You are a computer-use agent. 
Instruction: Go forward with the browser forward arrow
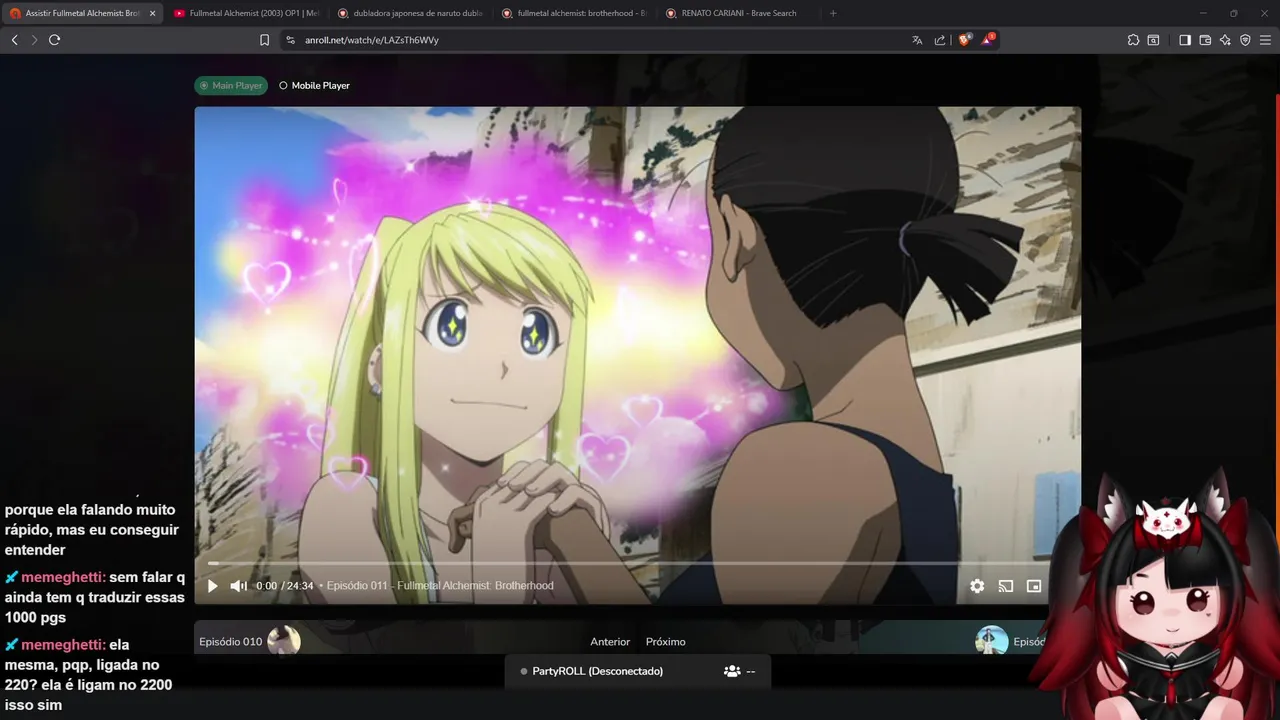pyautogui.click(x=34, y=40)
